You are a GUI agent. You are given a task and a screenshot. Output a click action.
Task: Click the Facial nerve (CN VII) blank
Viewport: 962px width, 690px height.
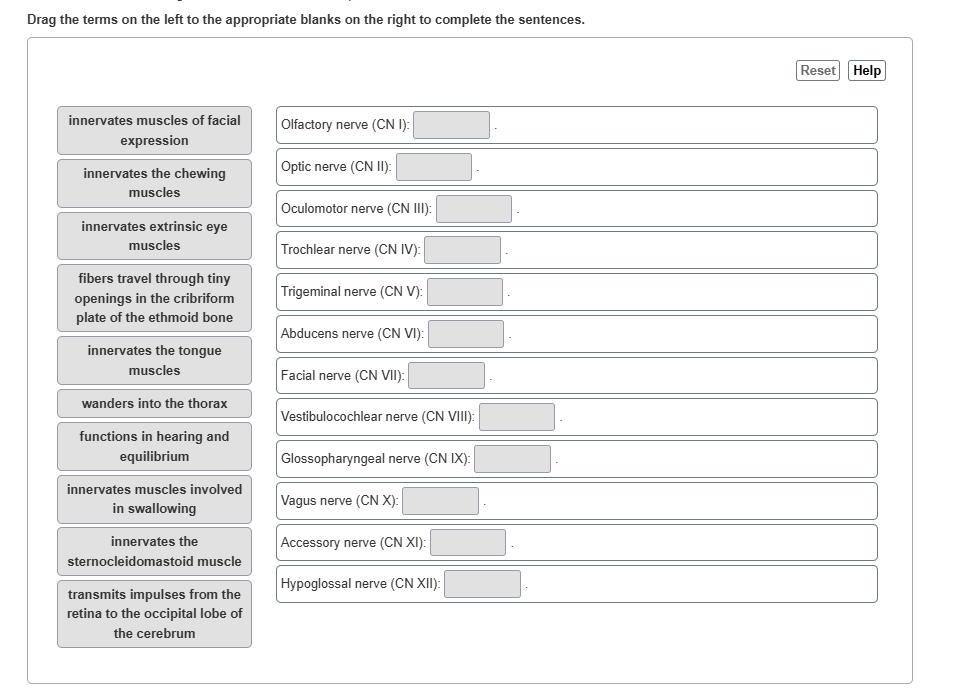point(446,376)
